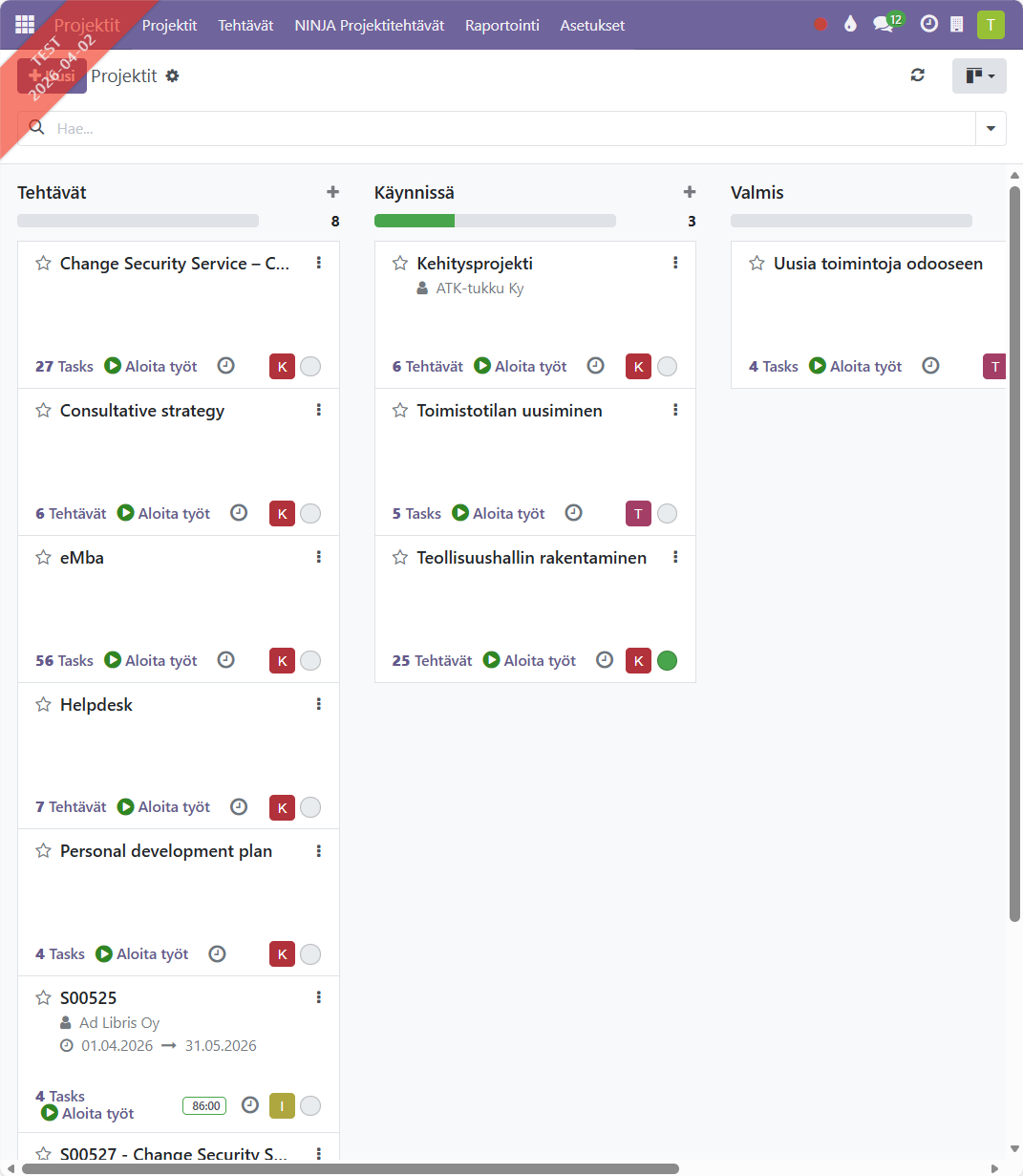Click the green status circle on Teollisuushallin rakentaminen
Screen dimensions: 1023x1176
click(668, 660)
